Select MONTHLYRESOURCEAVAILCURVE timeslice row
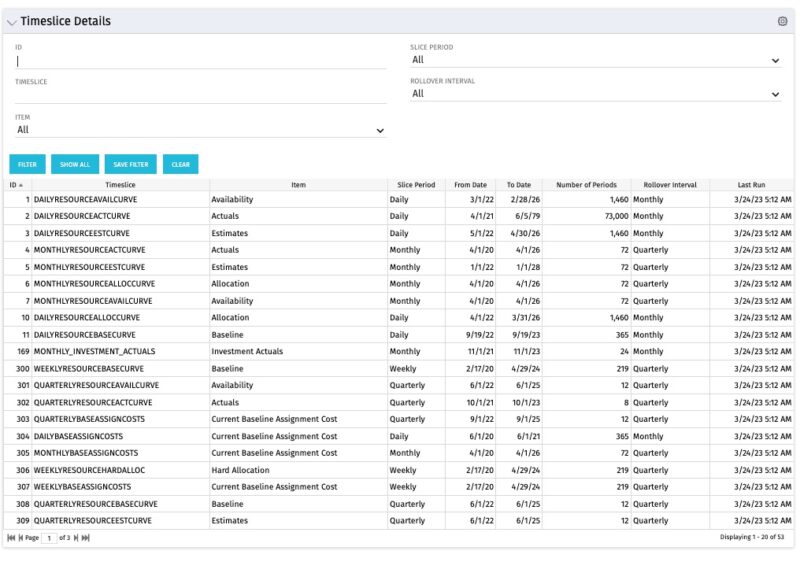Image resolution: width=800 pixels, height=584 pixels. point(398,301)
